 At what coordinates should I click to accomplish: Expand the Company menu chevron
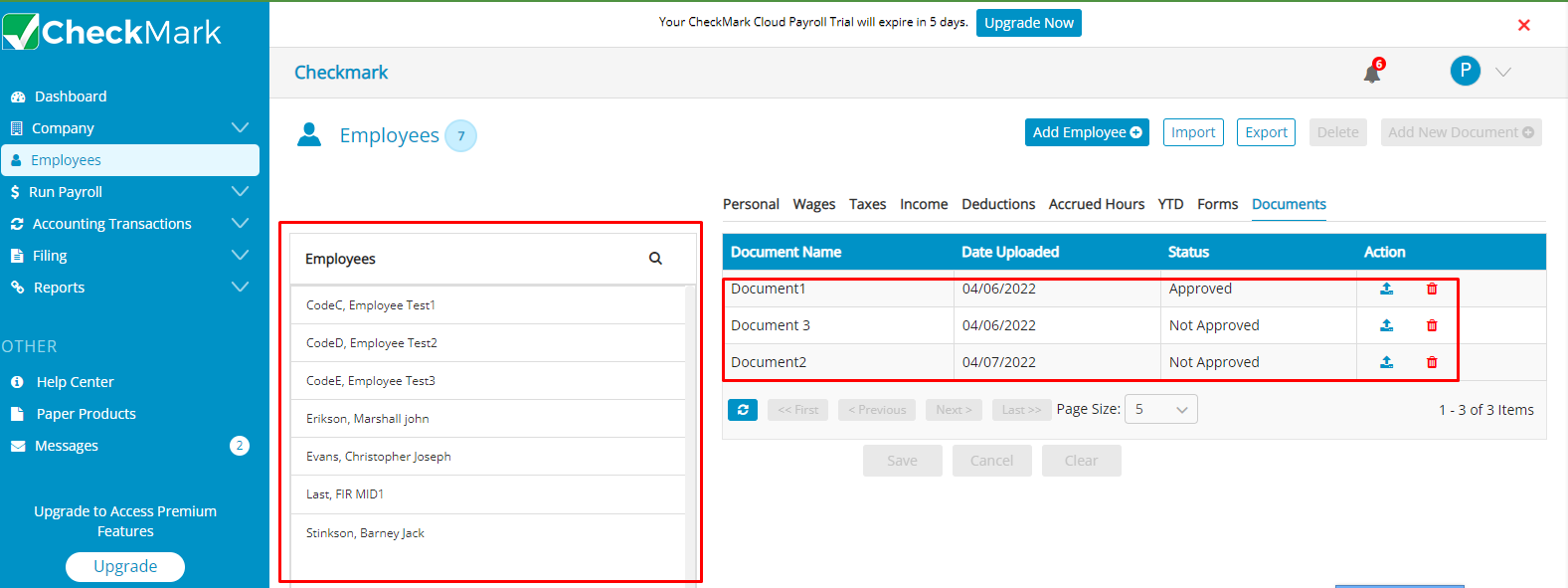(240, 127)
